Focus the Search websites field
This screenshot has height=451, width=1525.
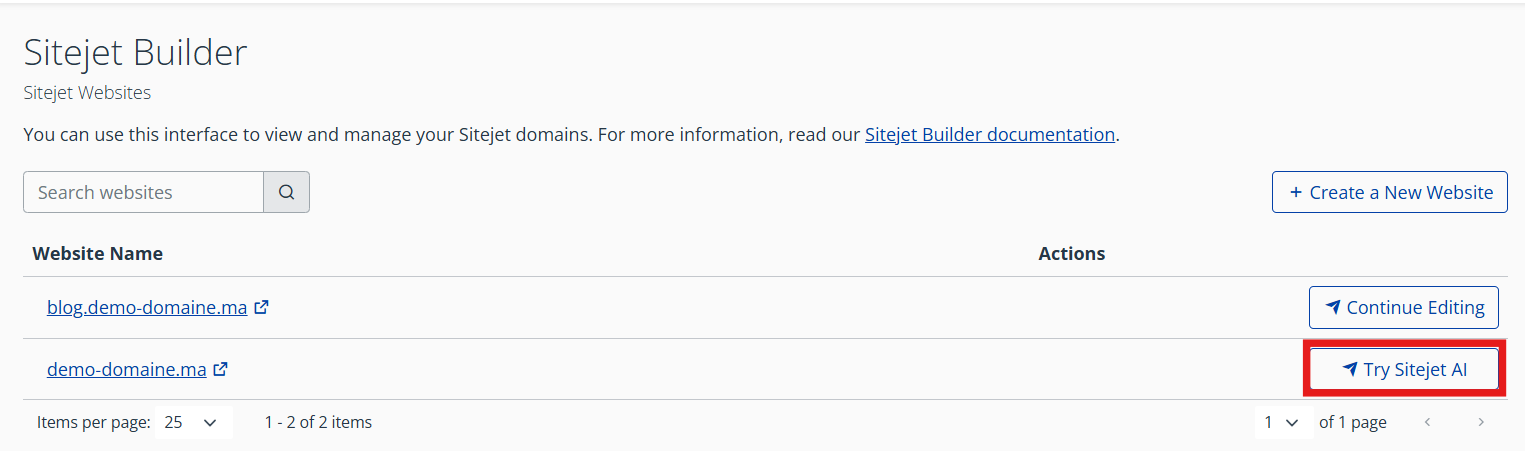[x=143, y=193]
